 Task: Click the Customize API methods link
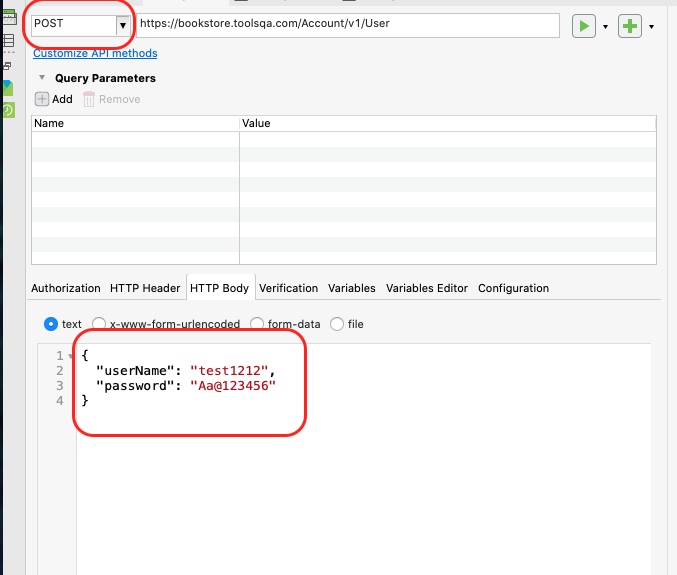tap(95, 53)
